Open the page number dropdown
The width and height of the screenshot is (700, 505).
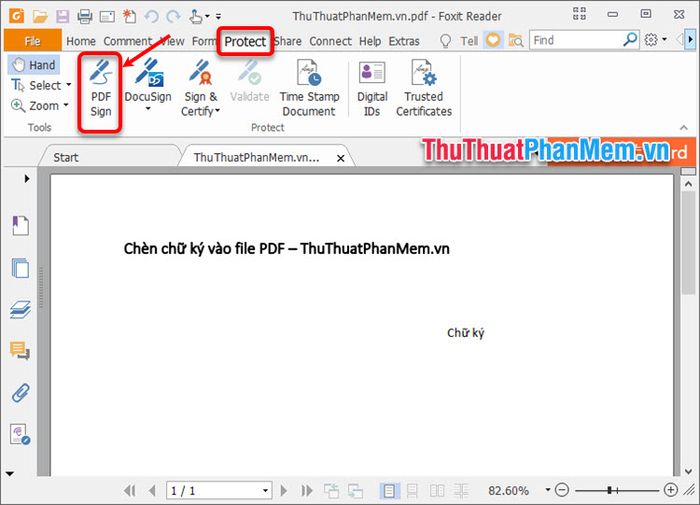tap(265, 491)
